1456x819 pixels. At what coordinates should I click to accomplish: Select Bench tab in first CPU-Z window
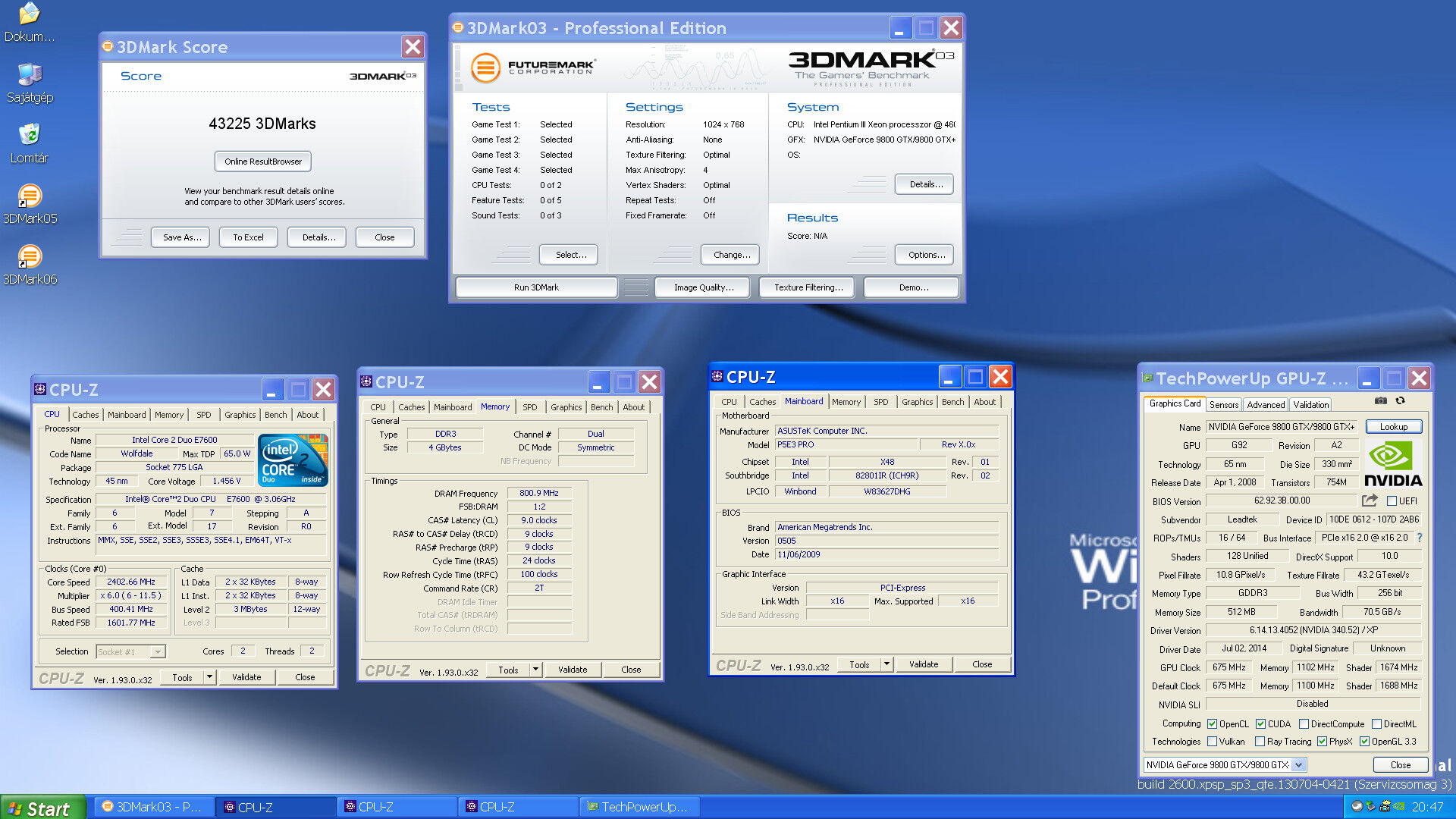click(x=275, y=415)
